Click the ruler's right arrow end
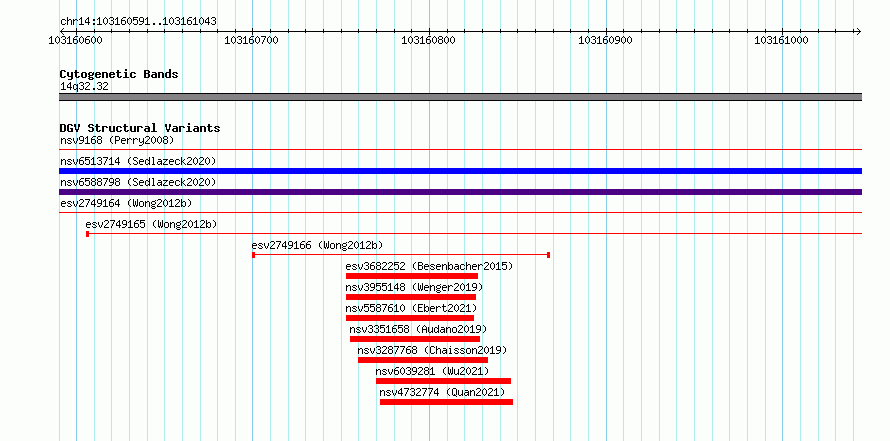The height and width of the screenshot is (441, 890). 858,31
